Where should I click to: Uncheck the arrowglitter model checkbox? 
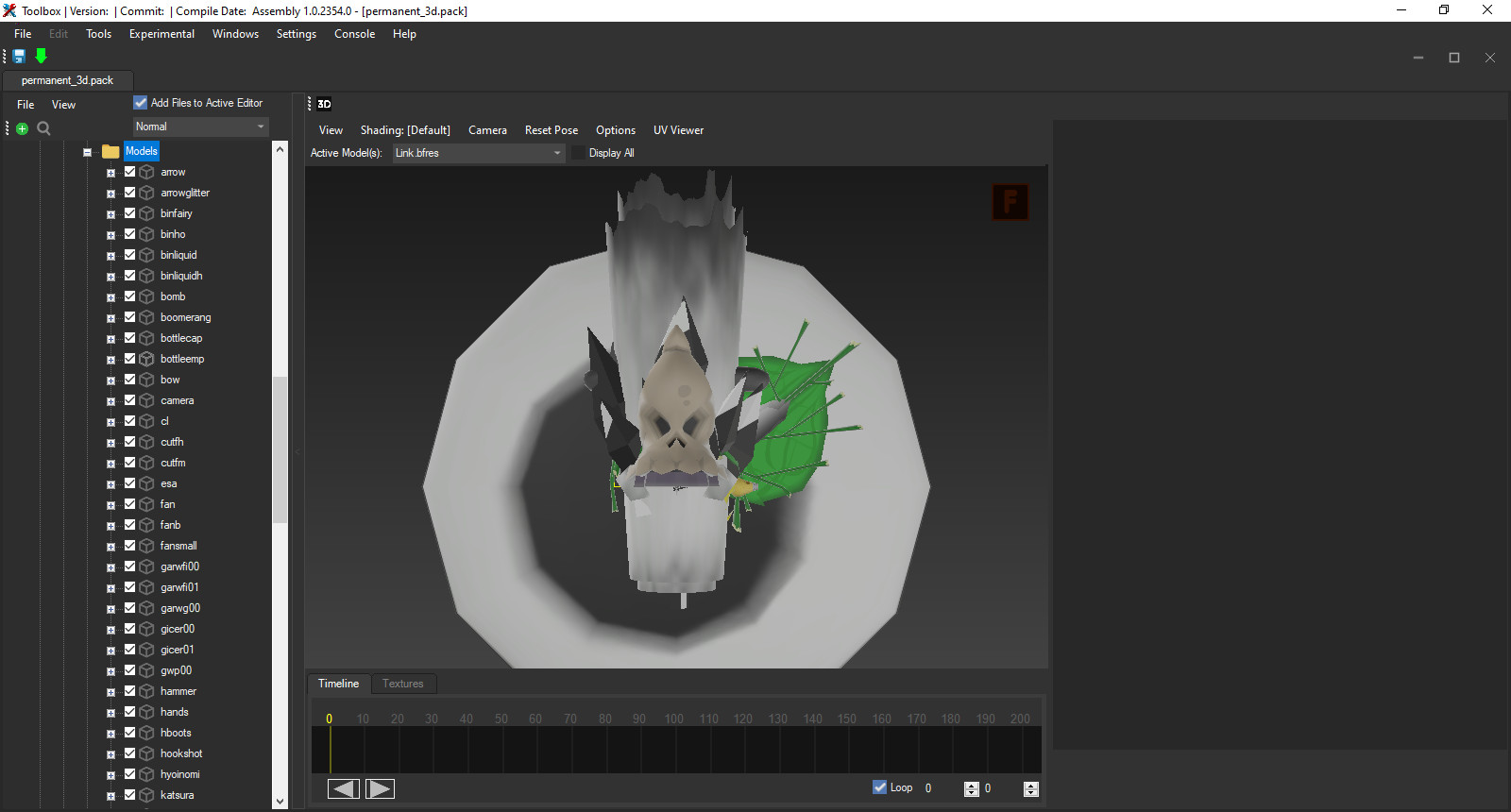tap(130, 193)
